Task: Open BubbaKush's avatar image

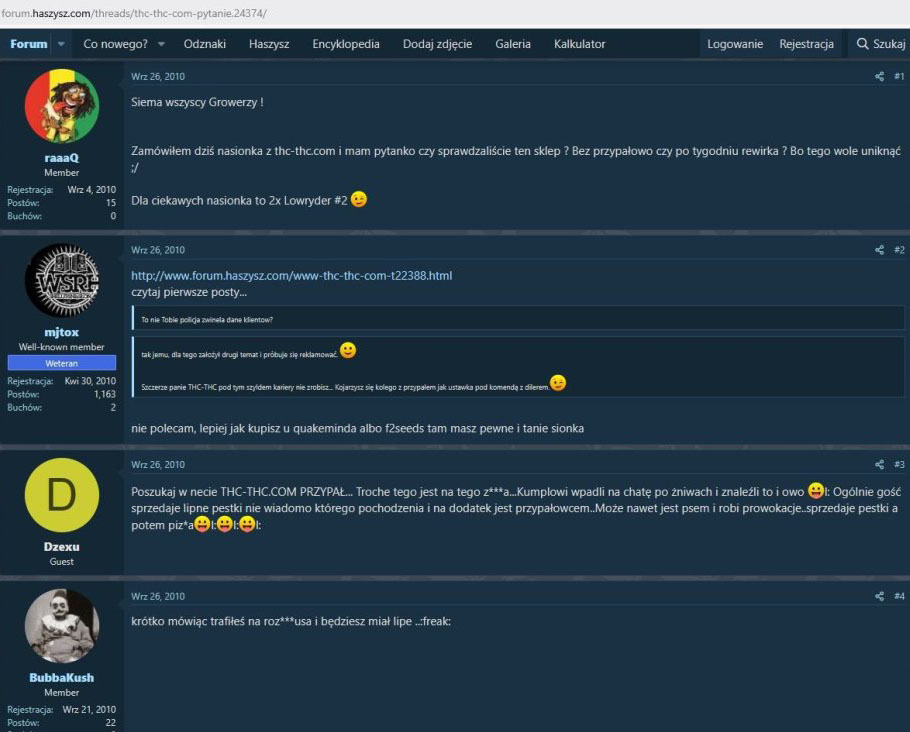Action: pos(62,626)
